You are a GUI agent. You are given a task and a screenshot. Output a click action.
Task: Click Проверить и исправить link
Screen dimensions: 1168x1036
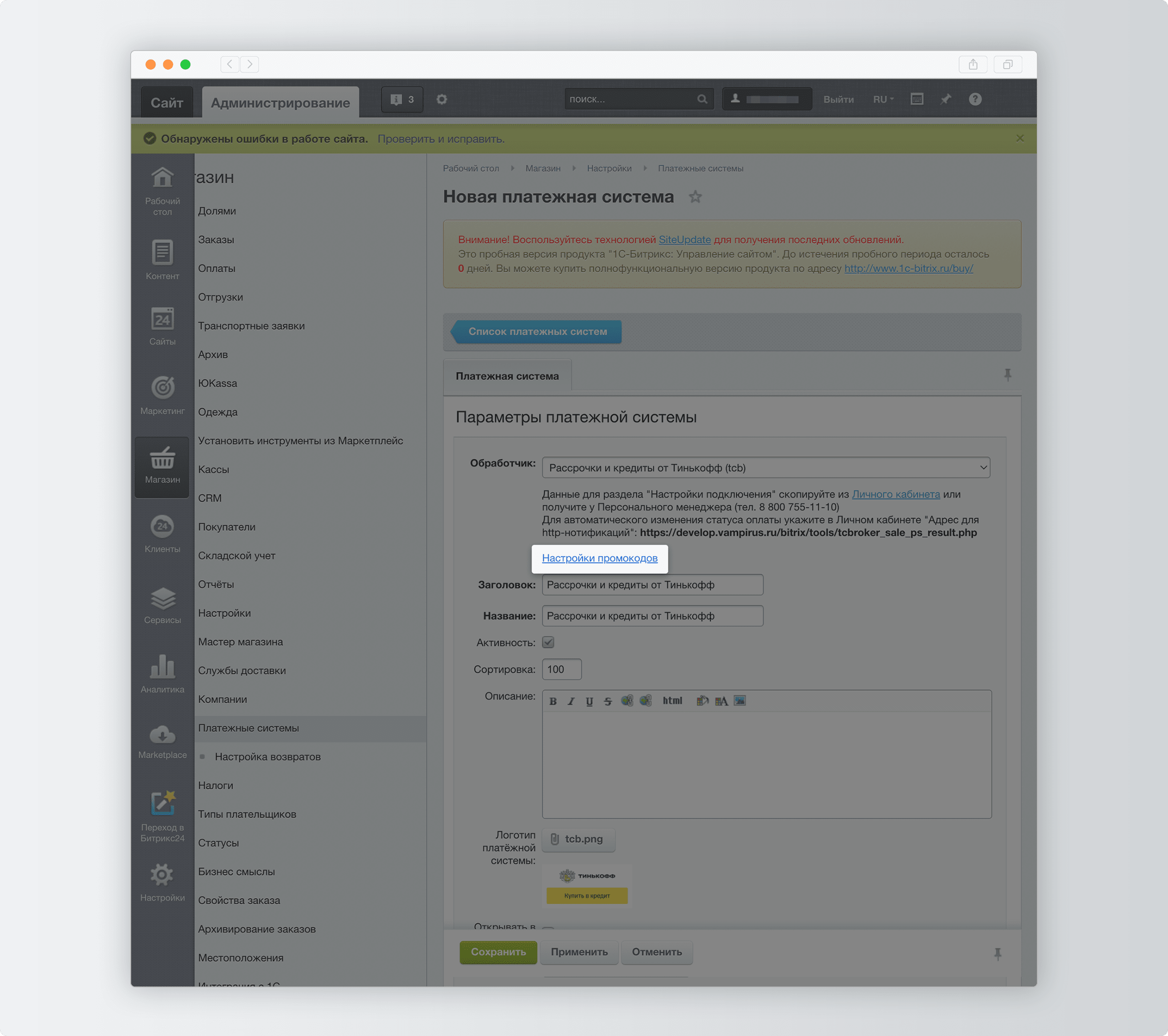click(440, 139)
